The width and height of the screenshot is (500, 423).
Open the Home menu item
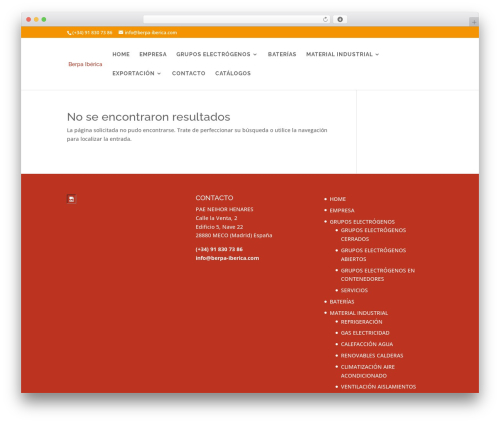[121, 54]
